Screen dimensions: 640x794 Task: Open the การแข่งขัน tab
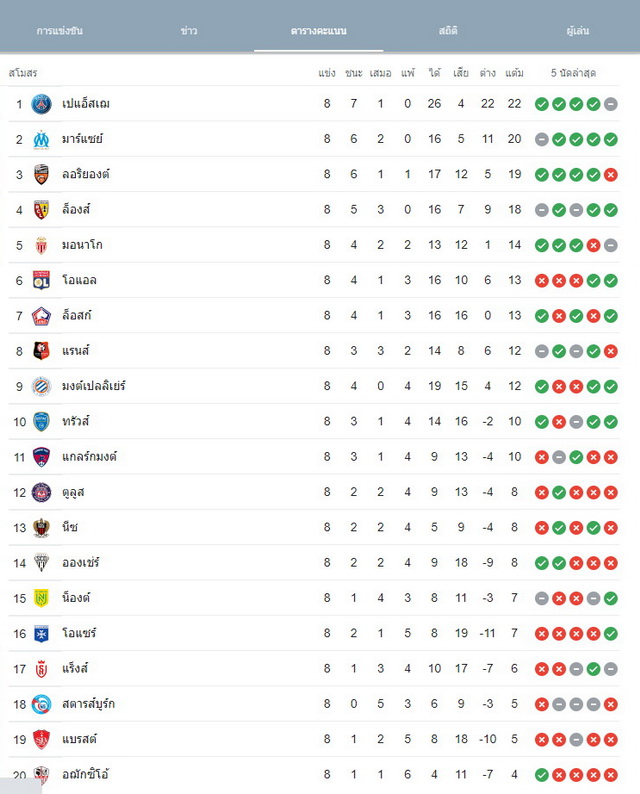click(60, 31)
